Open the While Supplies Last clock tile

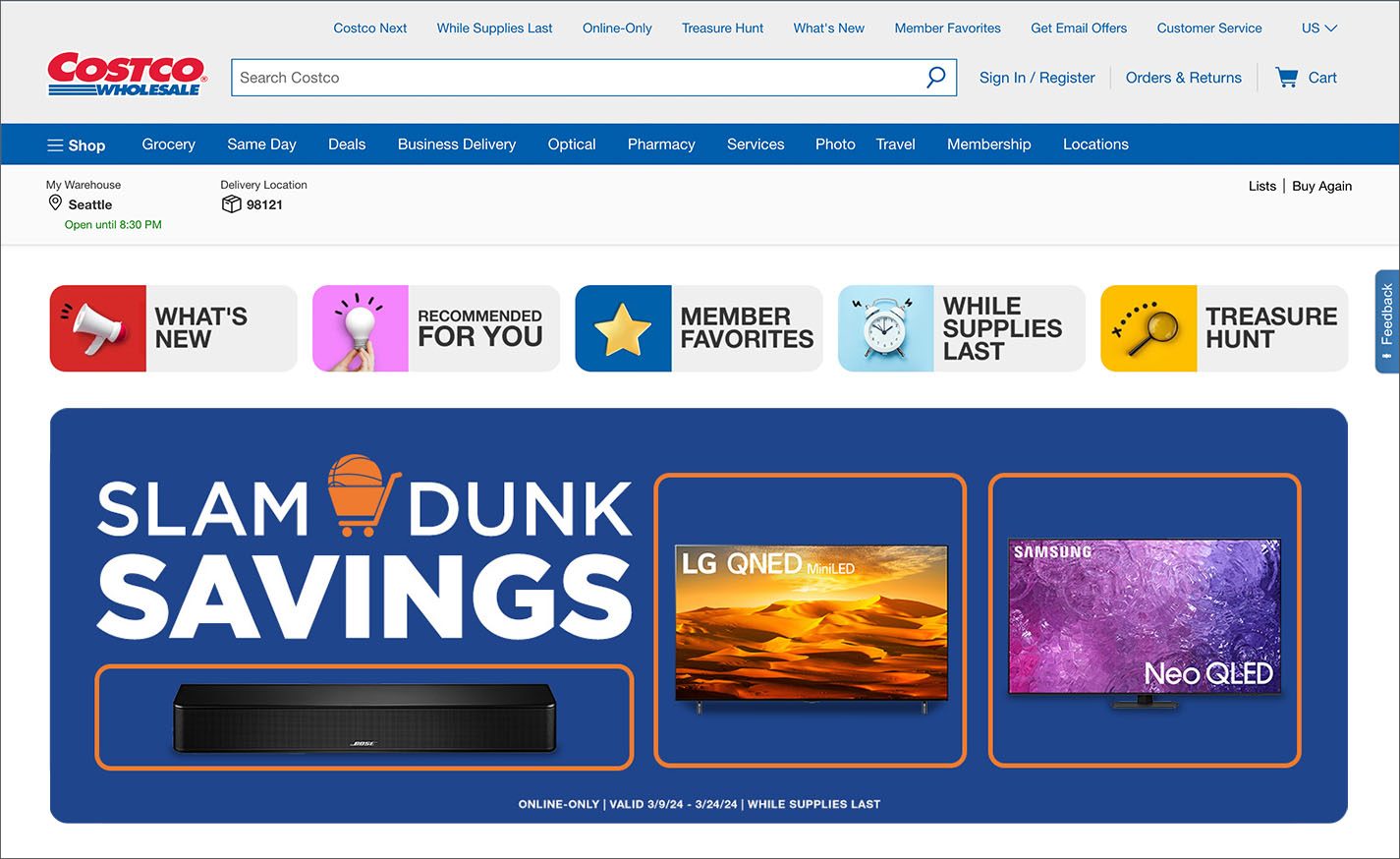961,328
